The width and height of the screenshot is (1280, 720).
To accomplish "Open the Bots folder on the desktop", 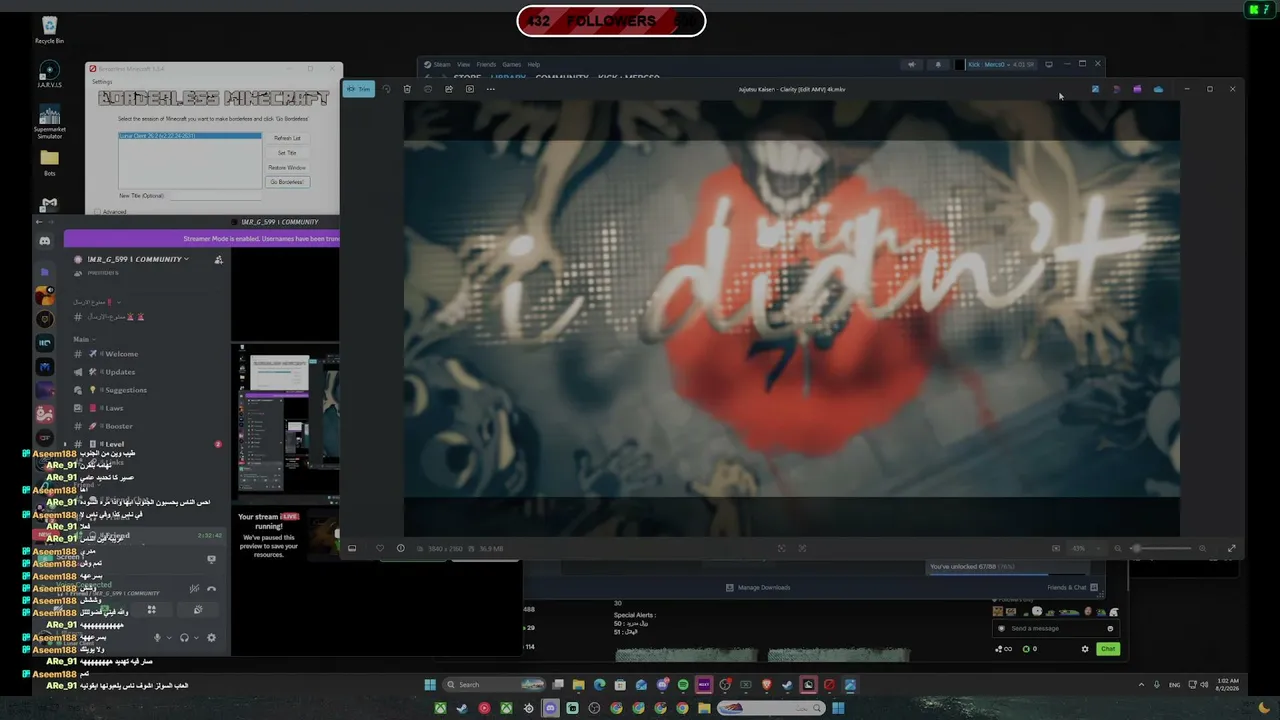I will point(49,163).
